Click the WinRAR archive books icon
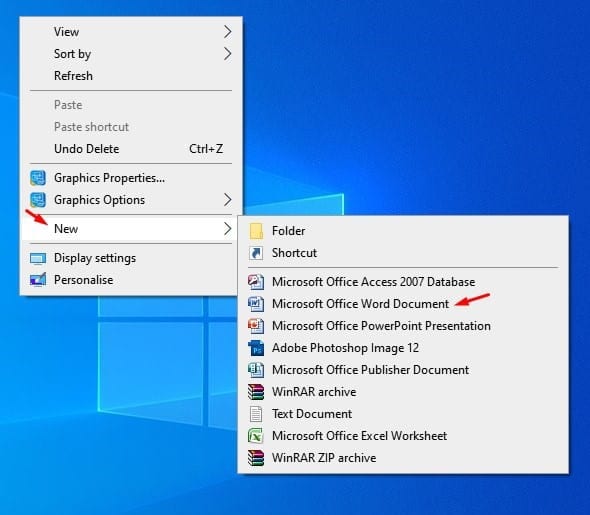The height and width of the screenshot is (515, 590). 256,392
